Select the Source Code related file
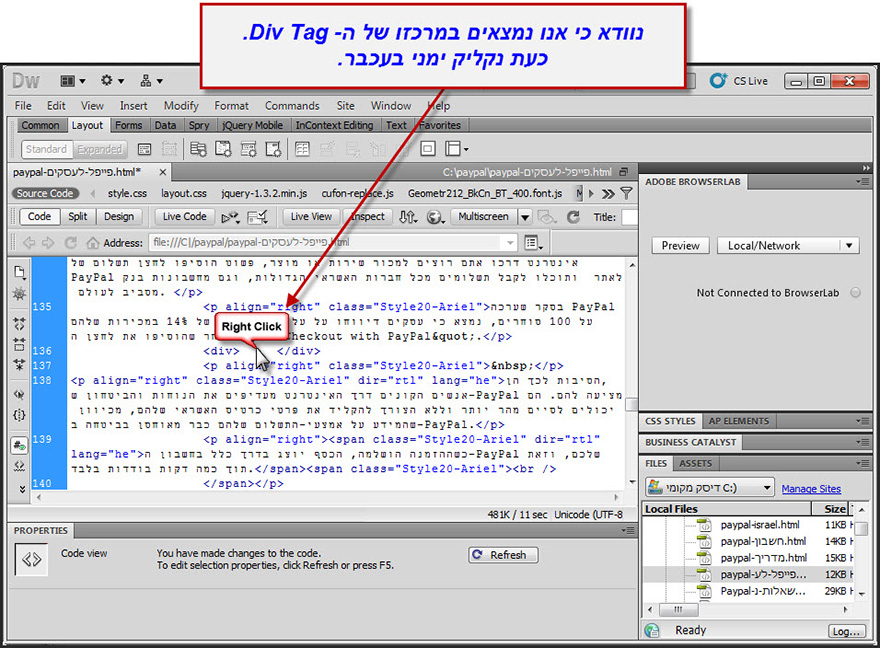Screen dimensions: 880x648 45,194
